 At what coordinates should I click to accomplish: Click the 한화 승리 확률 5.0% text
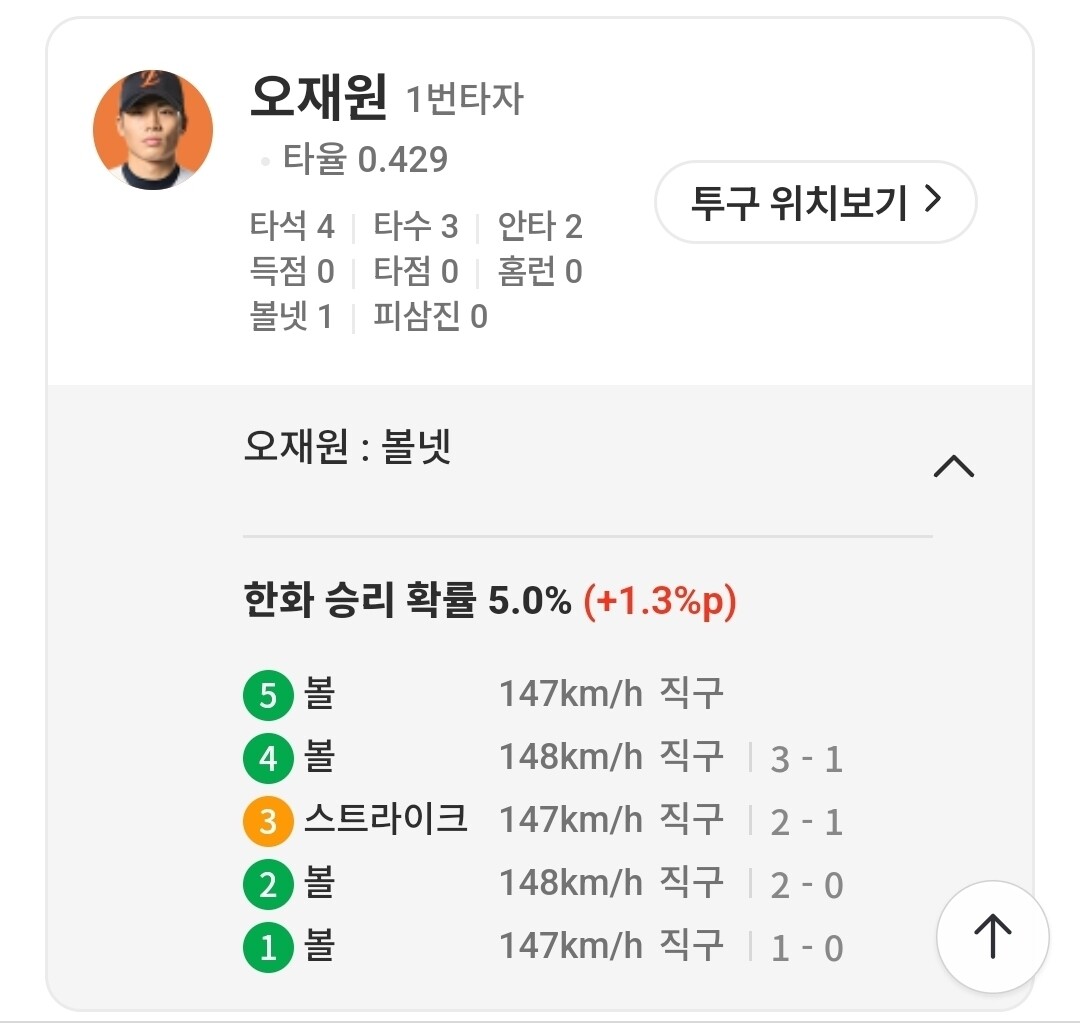[407, 601]
